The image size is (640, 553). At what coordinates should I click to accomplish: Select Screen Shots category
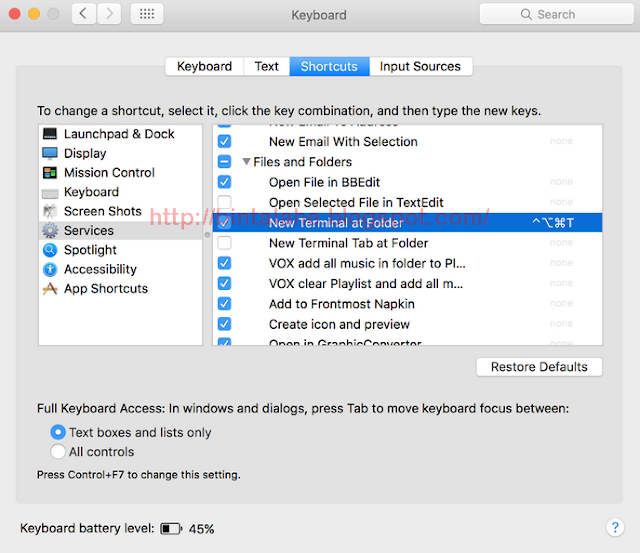point(120,211)
